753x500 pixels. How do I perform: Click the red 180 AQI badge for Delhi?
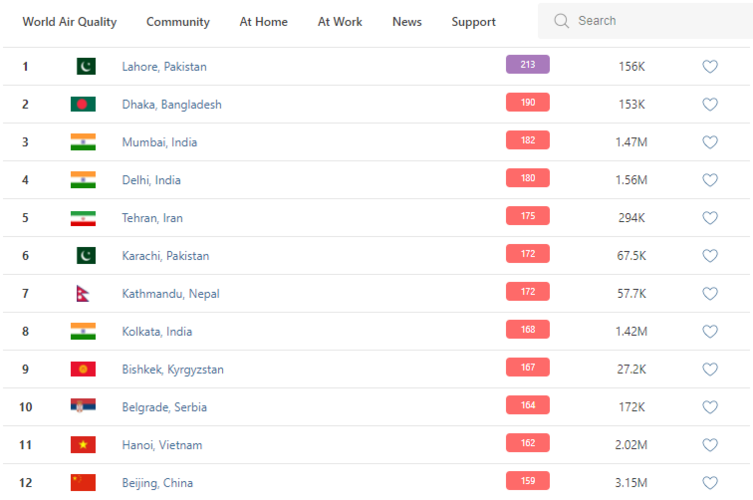(x=527, y=179)
